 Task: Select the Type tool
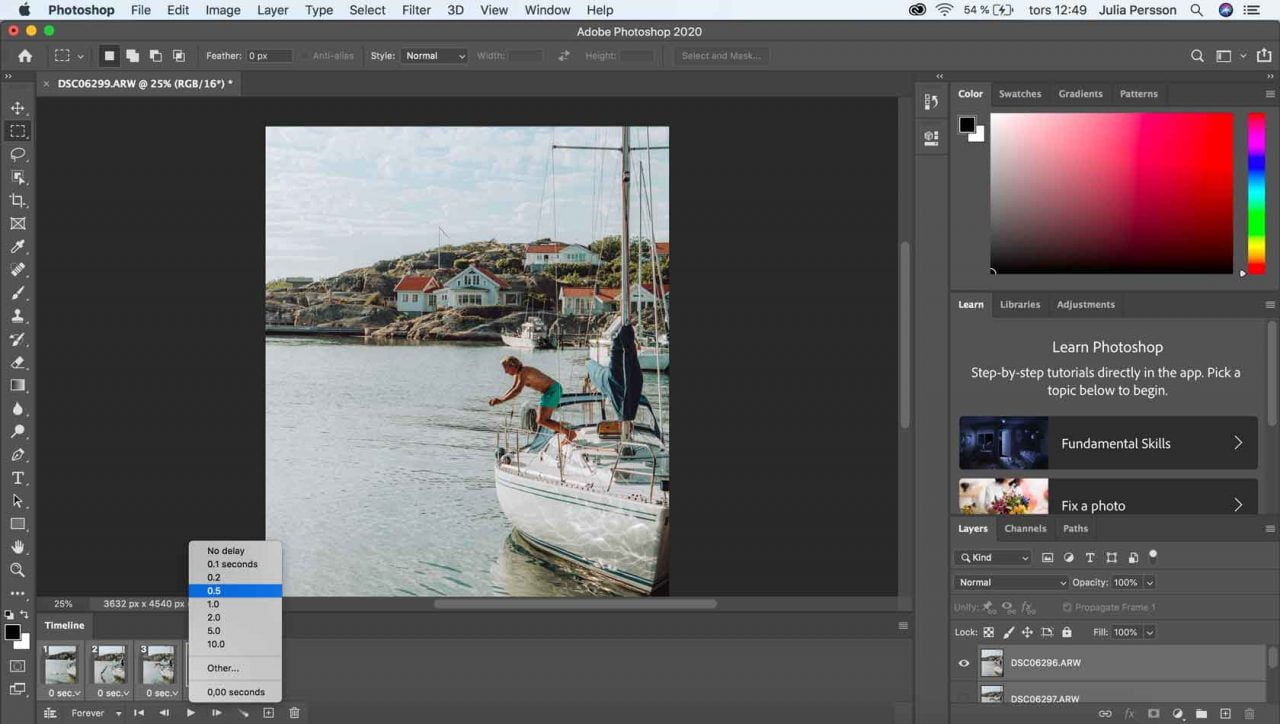17,478
